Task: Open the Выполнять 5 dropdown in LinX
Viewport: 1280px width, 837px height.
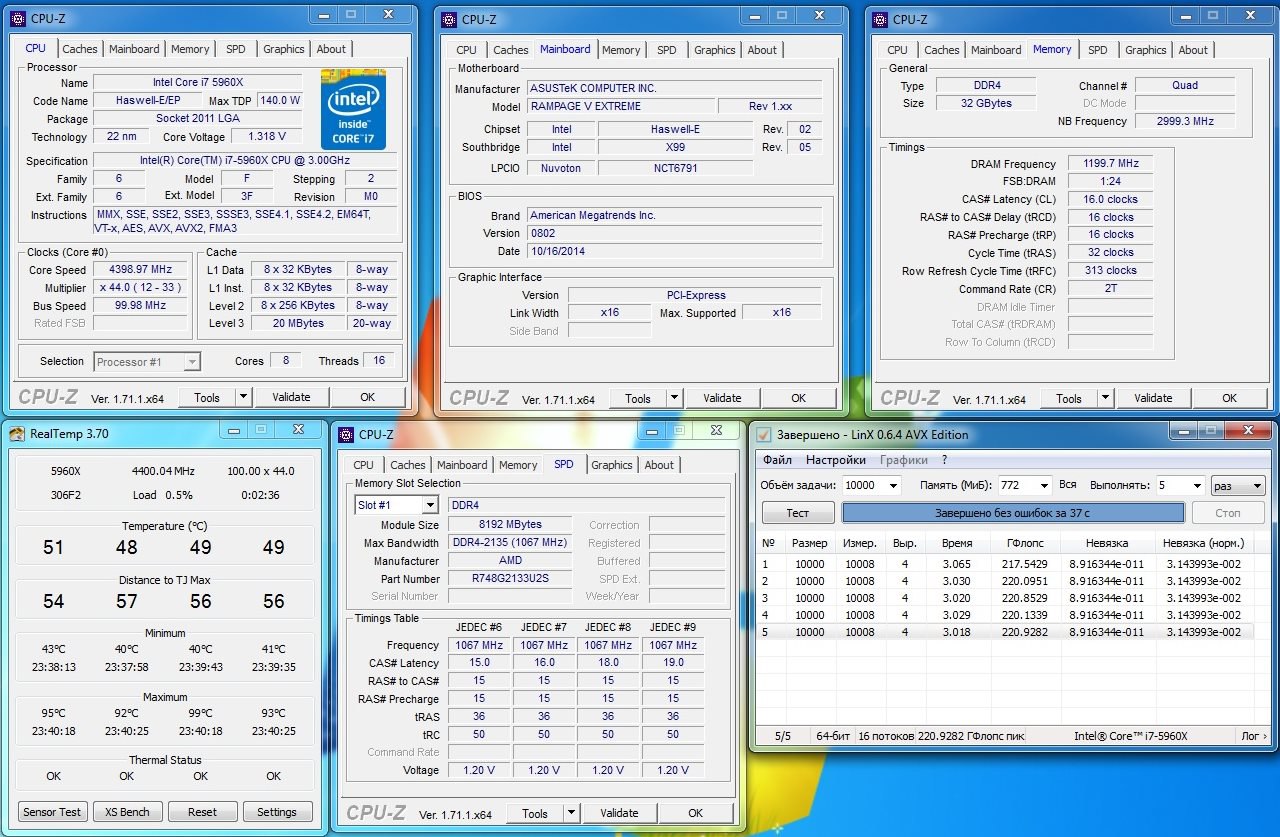Action: pos(1196,485)
